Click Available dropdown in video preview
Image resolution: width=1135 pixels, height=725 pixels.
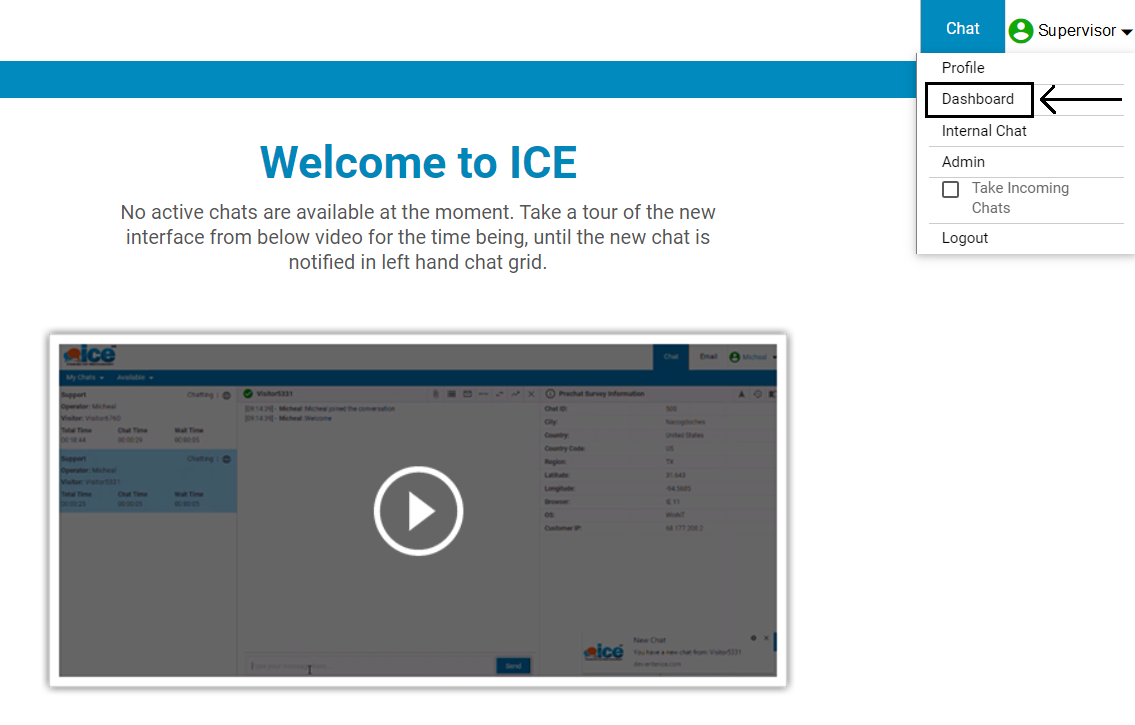(135, 378)
